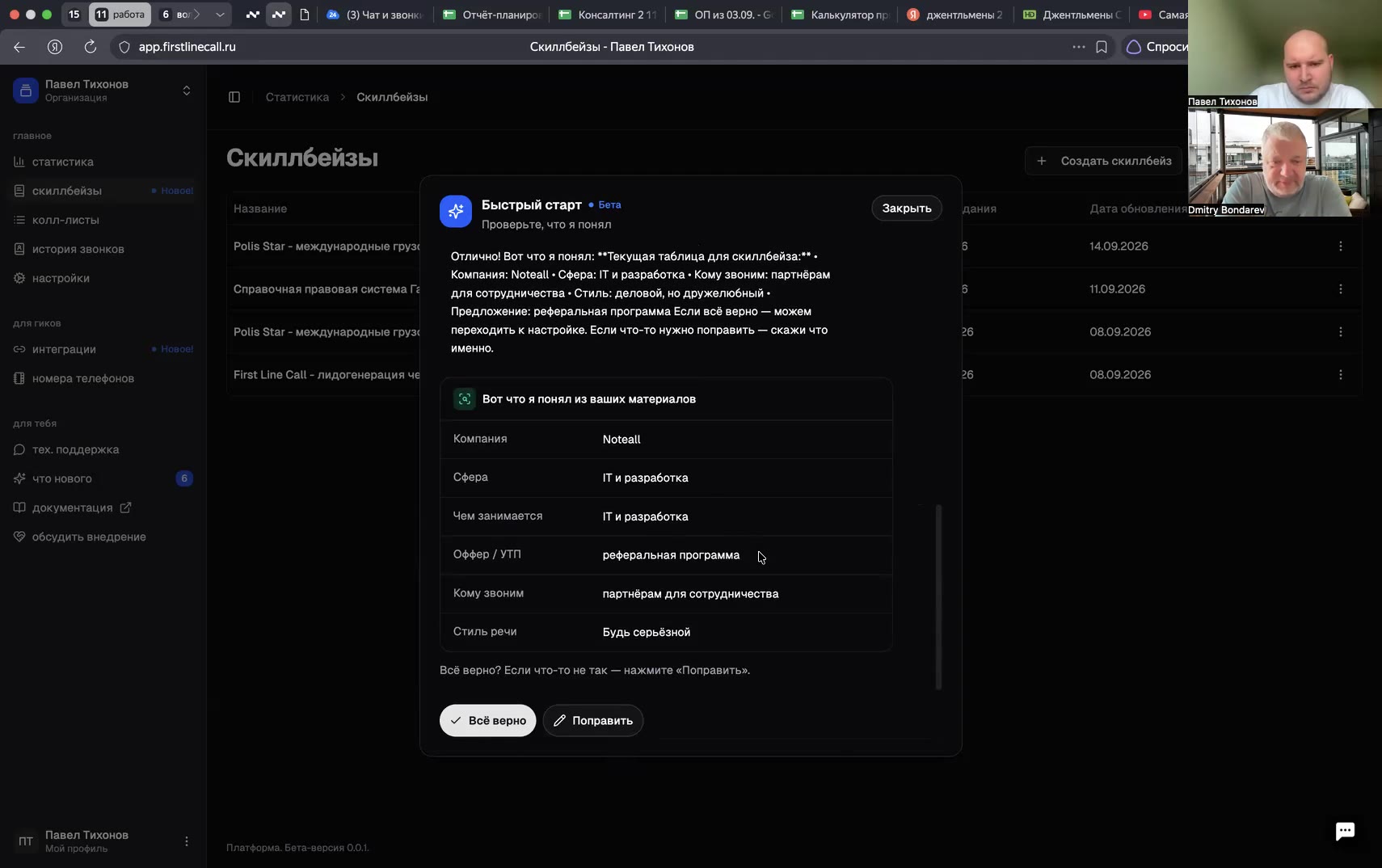Open настройки from the sidebar

[61, 278]
